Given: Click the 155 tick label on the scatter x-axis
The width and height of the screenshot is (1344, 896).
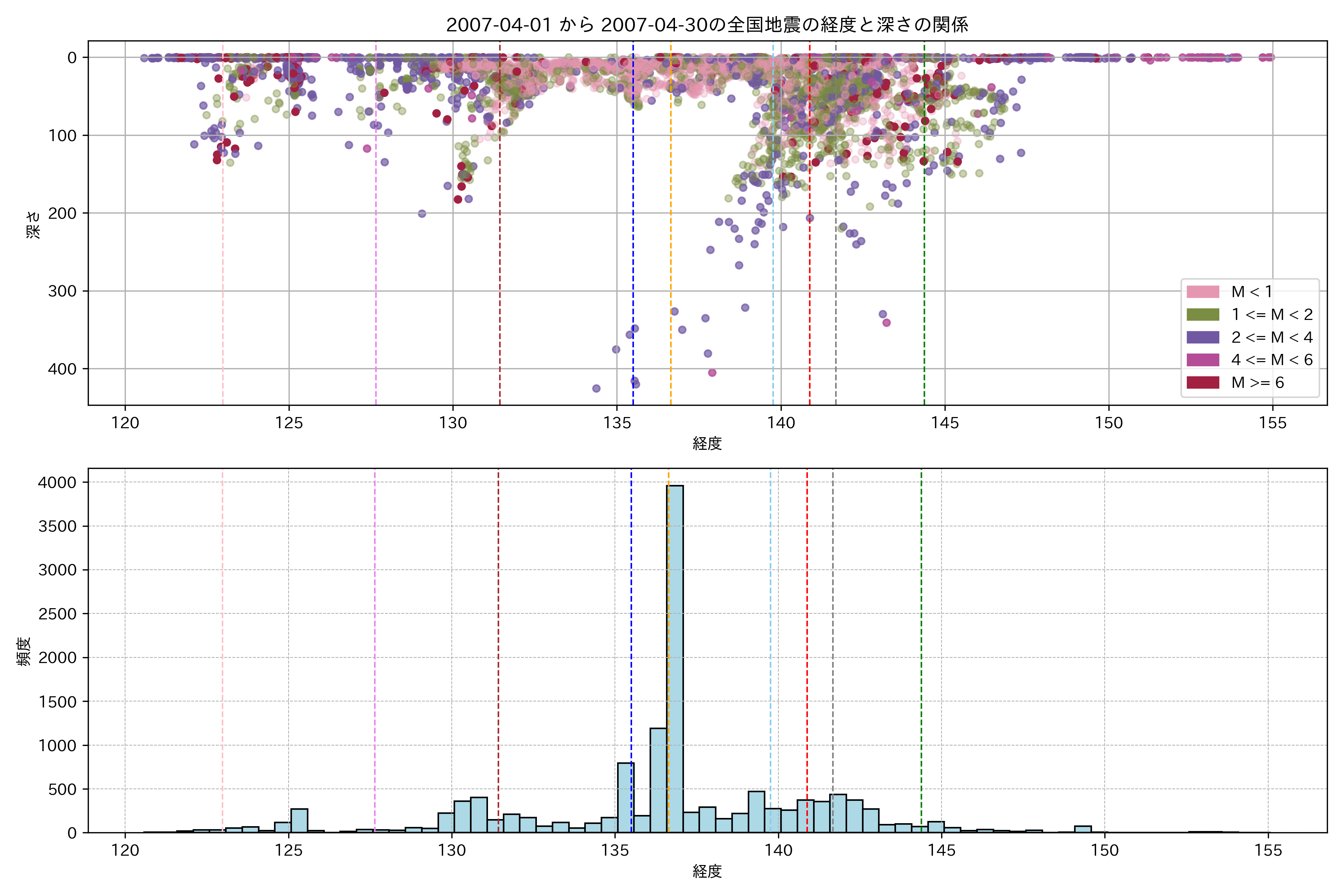Looking at the screenshot, I should [x=1273, y=423].
